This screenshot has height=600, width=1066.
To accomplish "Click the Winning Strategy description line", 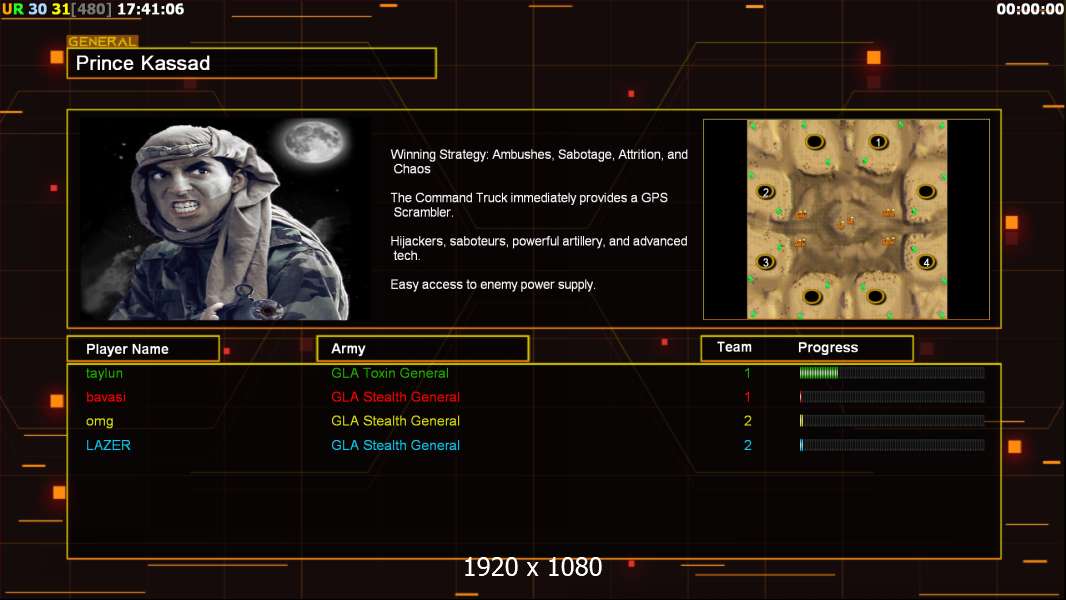I will (538, 162).
